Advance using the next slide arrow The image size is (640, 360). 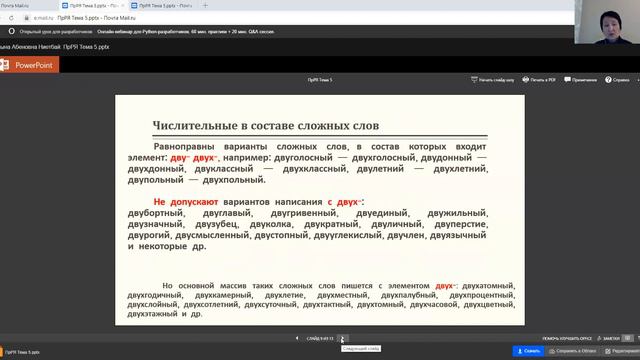[343, 338]
